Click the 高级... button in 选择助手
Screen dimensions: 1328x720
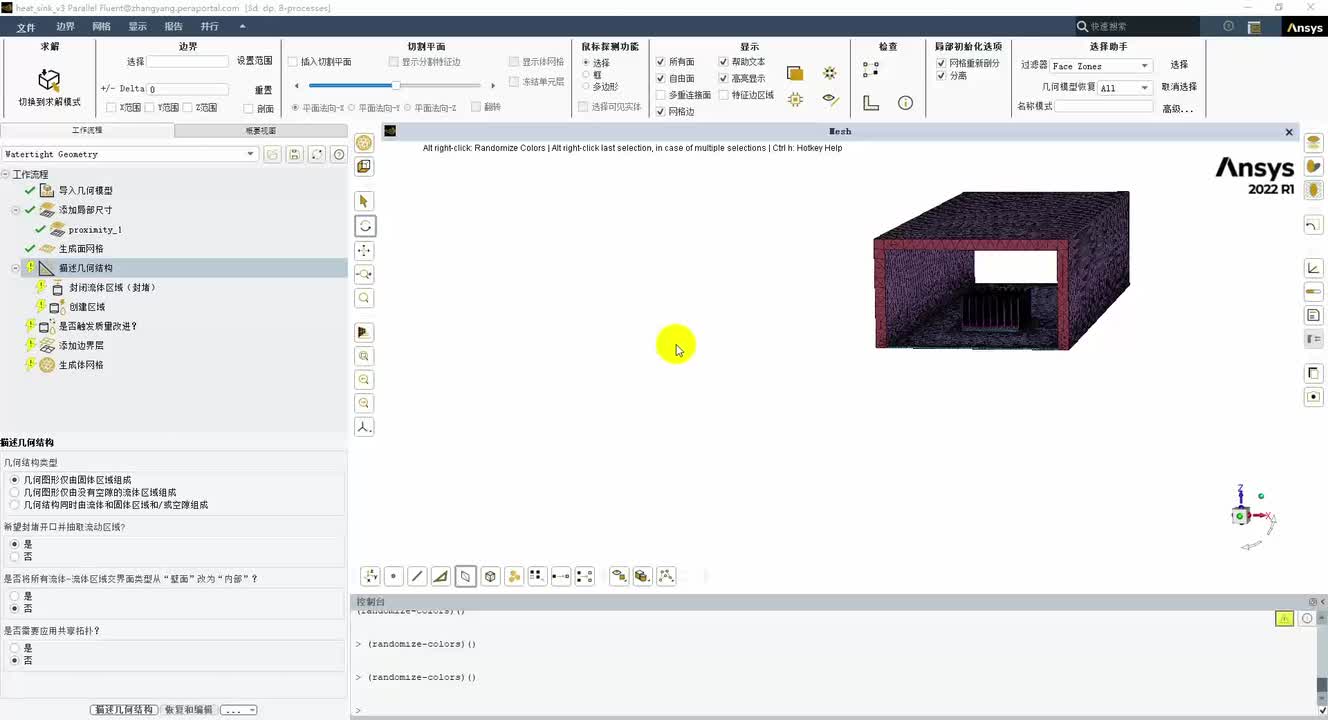1178,109
